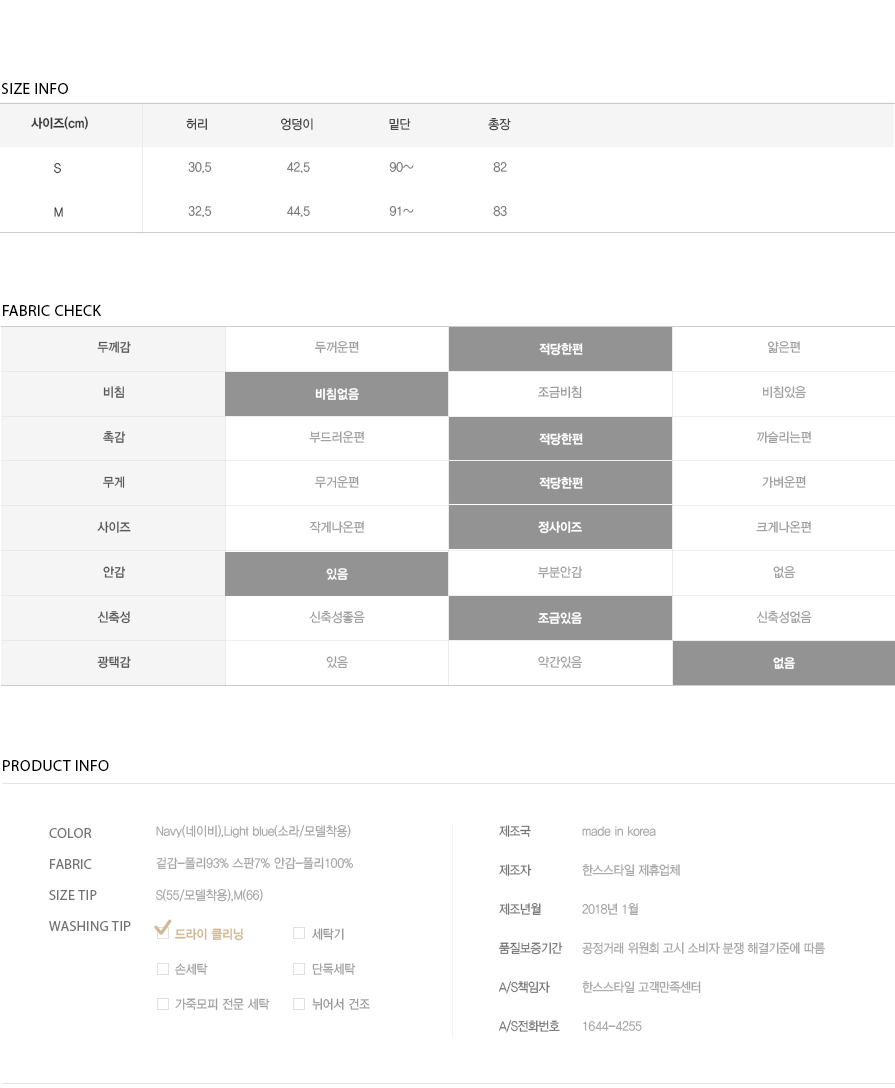The image size is (895, 1088).
Task: Check the 손세탁 checkbox
Action: [163, 969]
